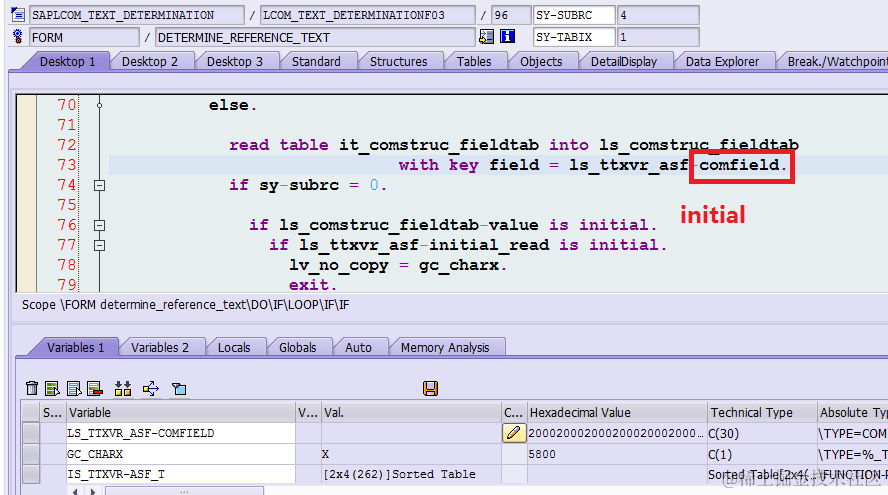The width and height of the screenshot is (888, 495).
Task: Open the DetailDisplay tab
Action: (624, 61)
